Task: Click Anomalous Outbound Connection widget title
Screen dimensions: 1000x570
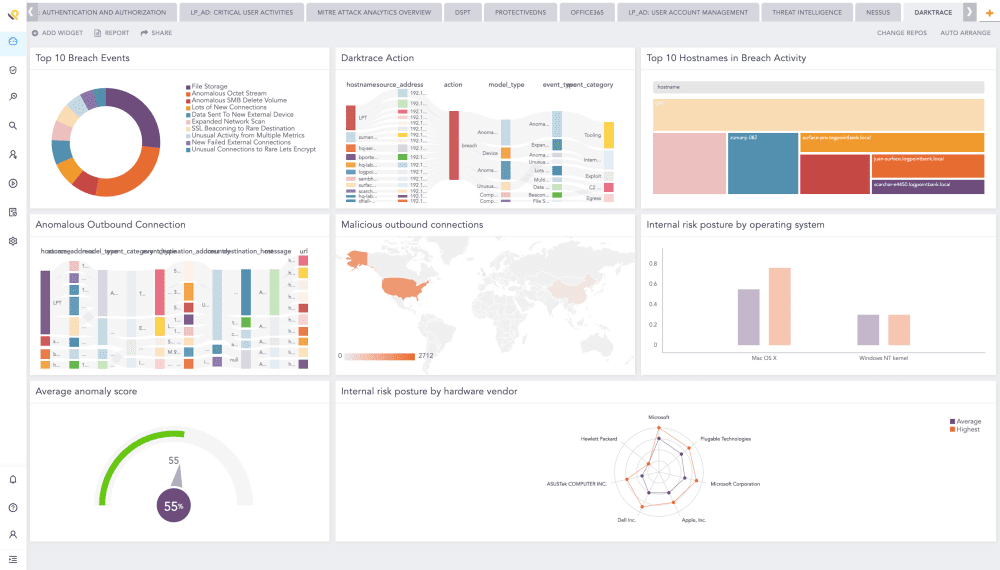Action: pos(110,224)
